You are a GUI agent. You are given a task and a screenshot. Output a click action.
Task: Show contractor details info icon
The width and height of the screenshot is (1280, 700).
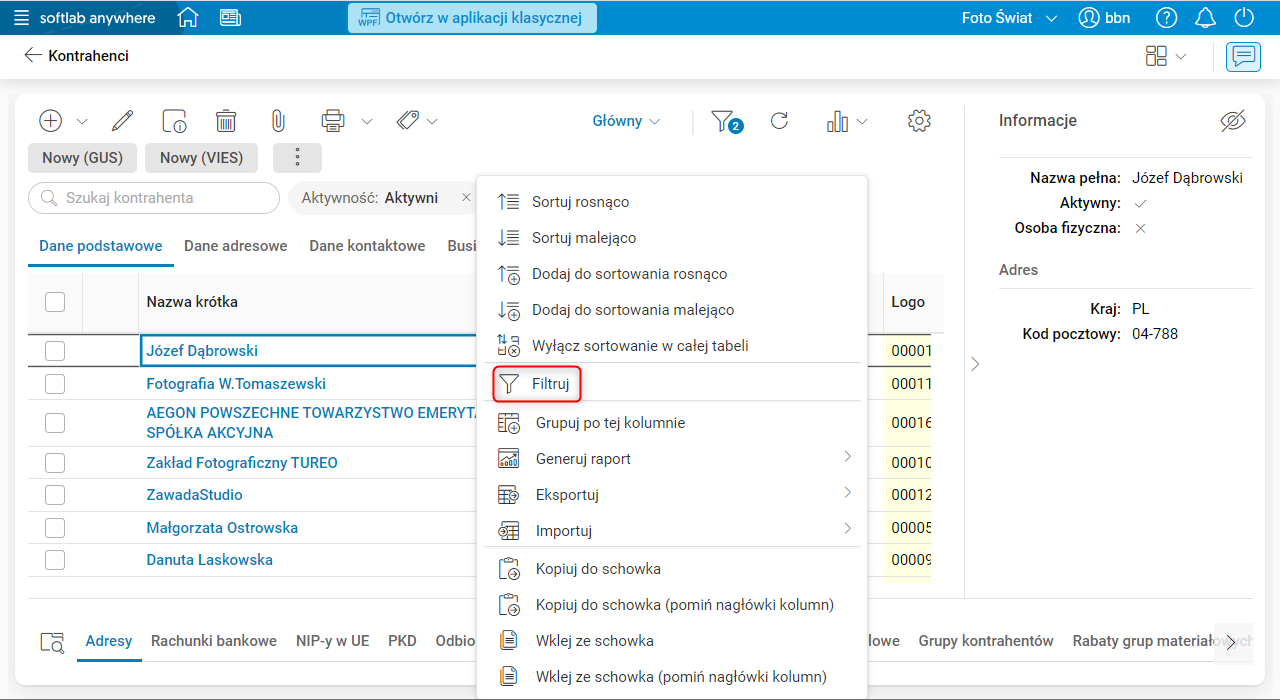(x=174, y=121)
